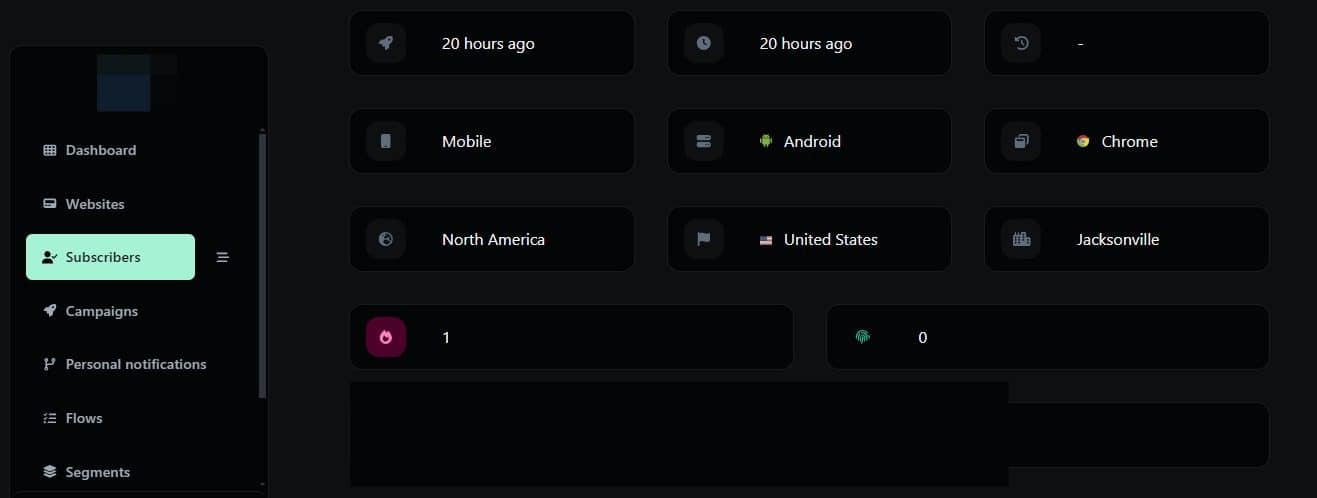Click the pink fire icon
1317x498 pixels.
tap(386, 337)
